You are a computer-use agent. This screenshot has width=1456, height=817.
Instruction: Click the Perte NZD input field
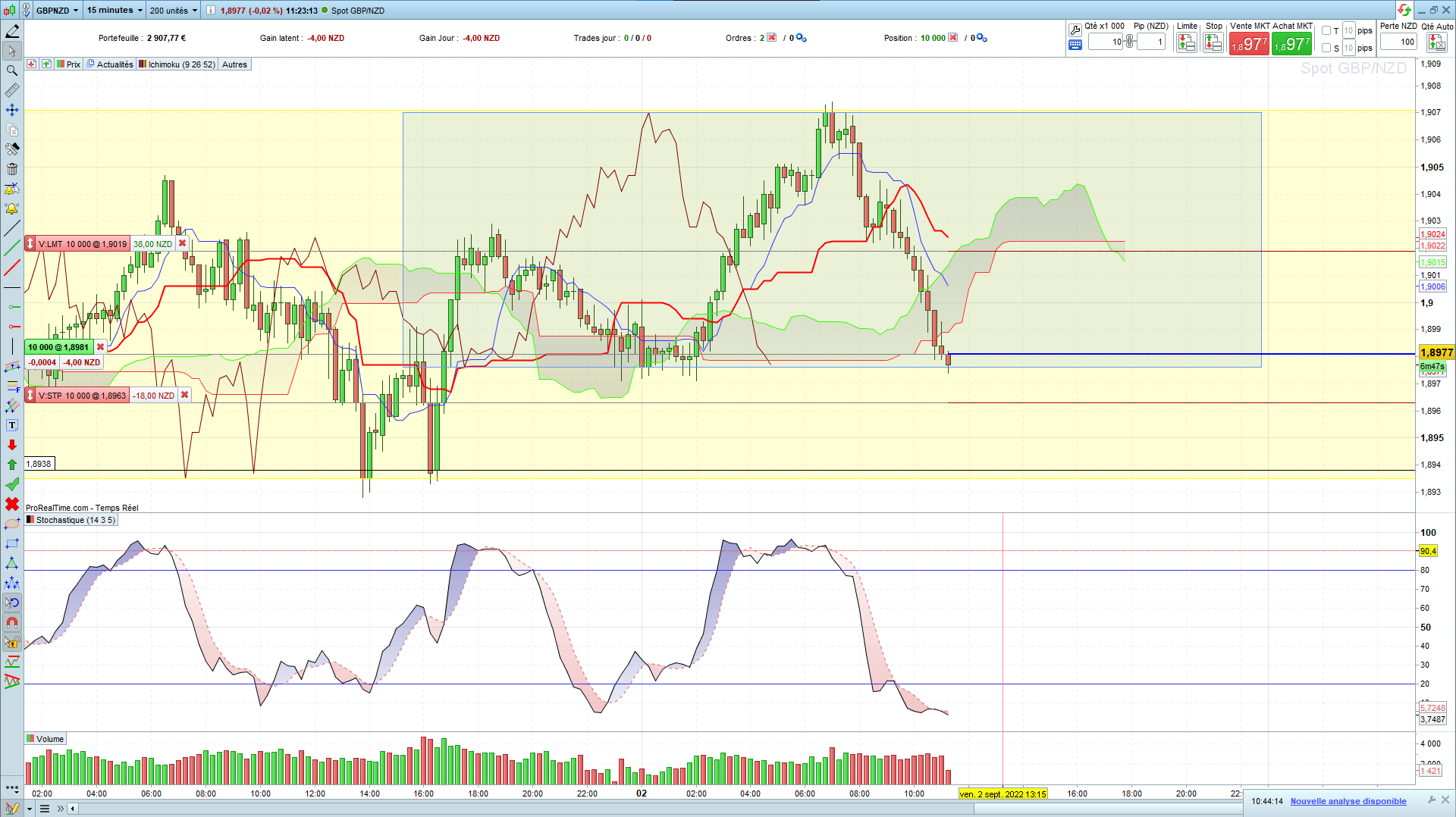(1398, 42)
